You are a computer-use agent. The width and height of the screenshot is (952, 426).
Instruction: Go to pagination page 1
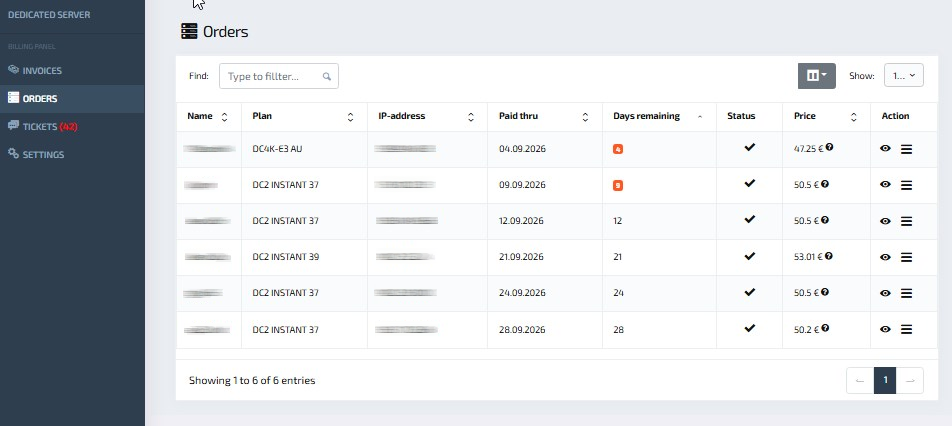click(885, 380)
